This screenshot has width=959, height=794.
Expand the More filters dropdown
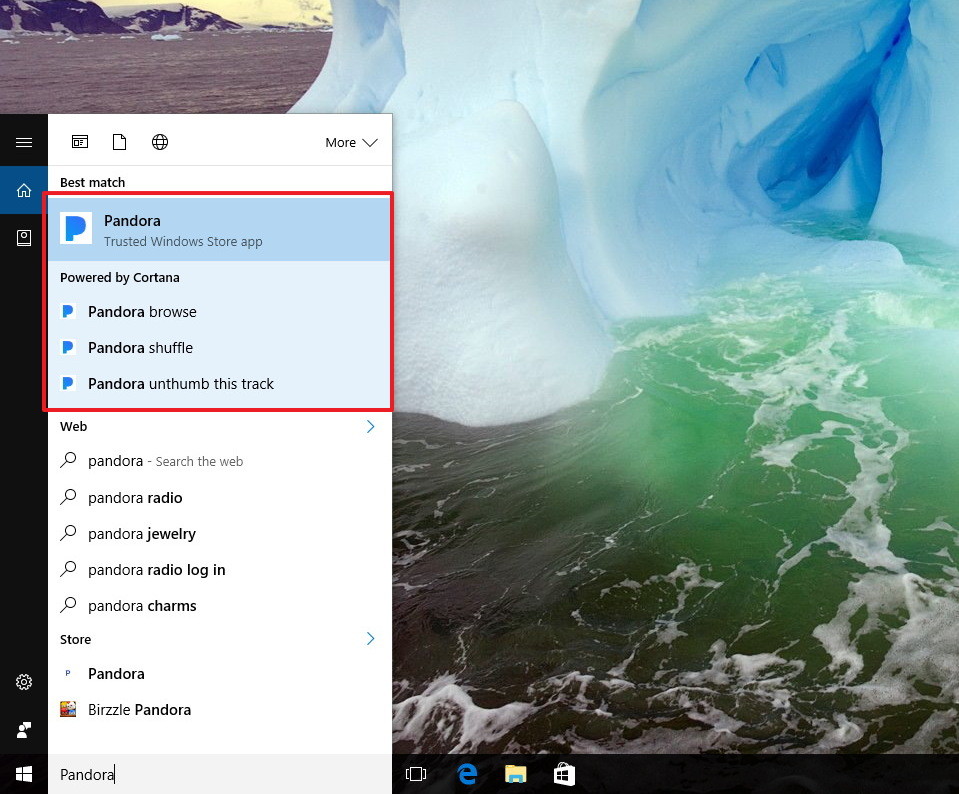coord(351,143)
